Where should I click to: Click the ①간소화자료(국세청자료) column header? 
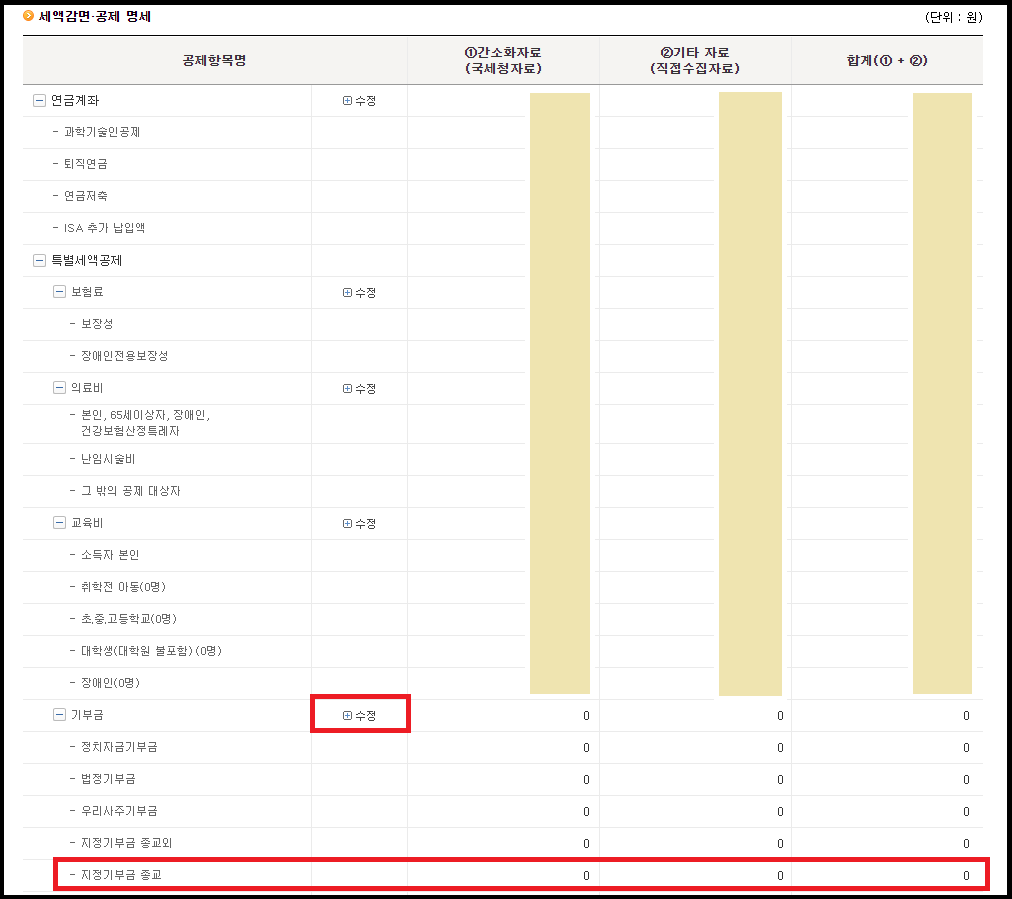pos(503,60)
